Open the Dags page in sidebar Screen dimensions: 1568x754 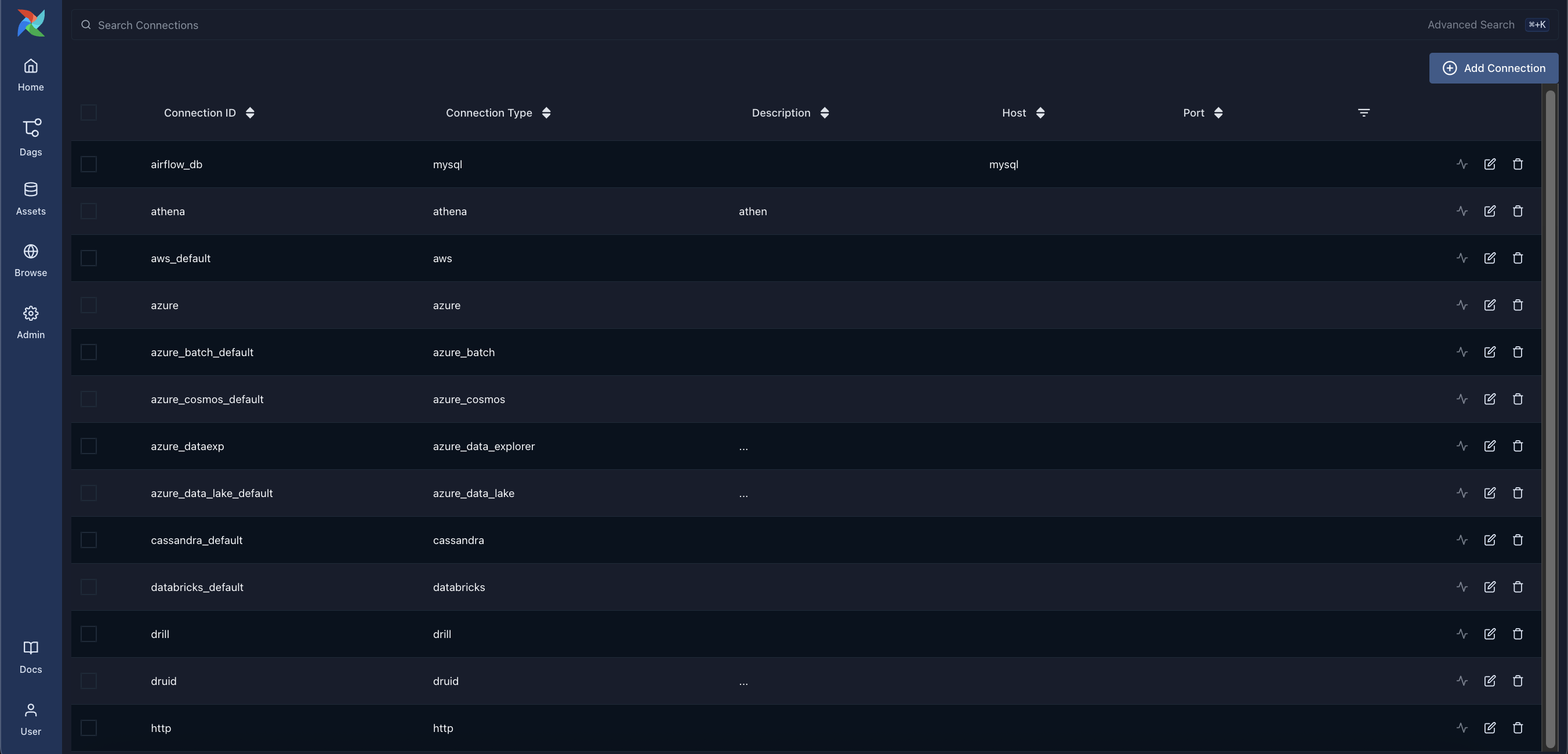tap(30, 137)
